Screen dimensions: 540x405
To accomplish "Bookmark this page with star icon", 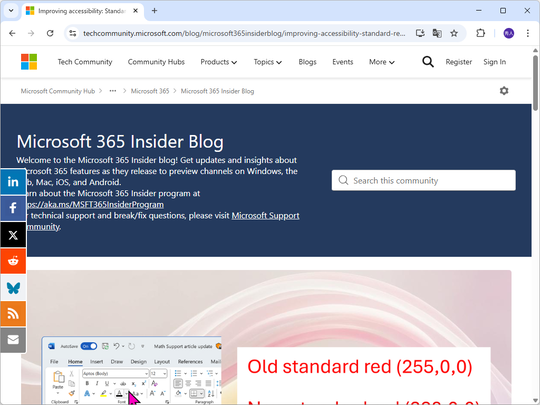I will (454, 33).
